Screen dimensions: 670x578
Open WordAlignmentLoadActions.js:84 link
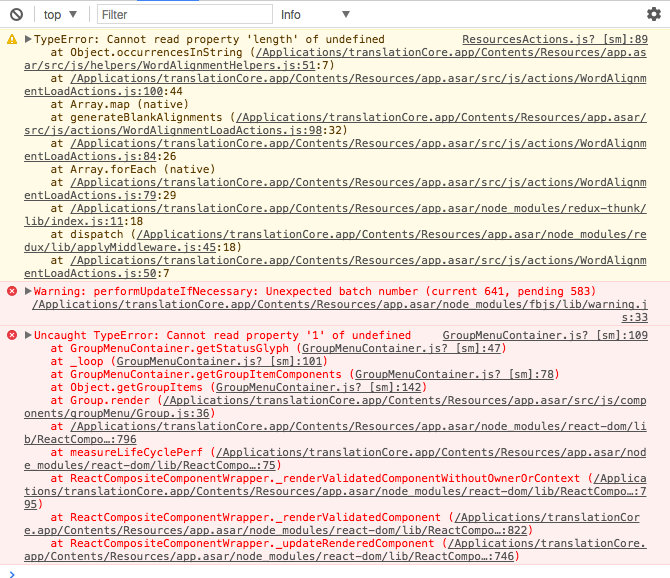[335, 150]
